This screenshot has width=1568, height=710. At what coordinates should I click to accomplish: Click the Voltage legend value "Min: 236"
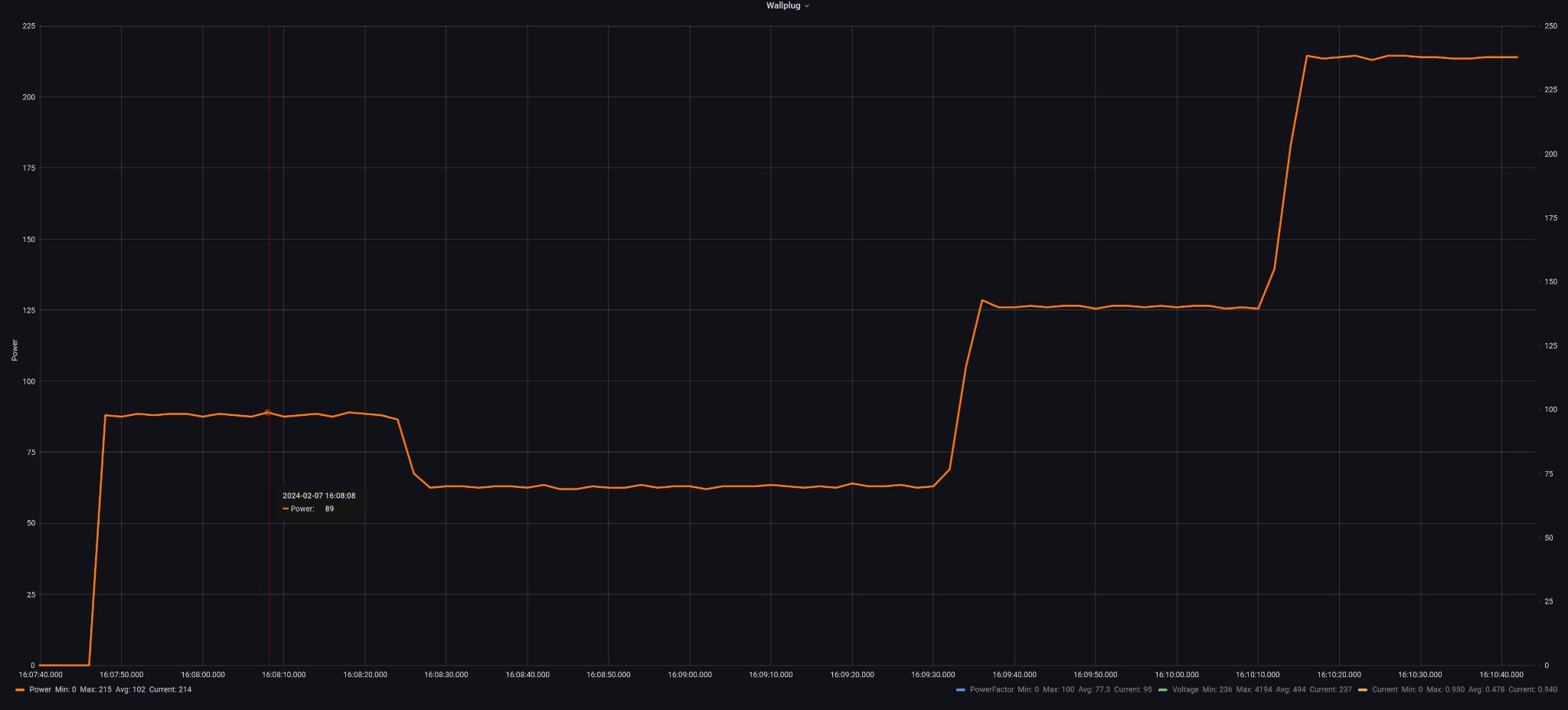pyautogui.click(x=1217, y=689)
